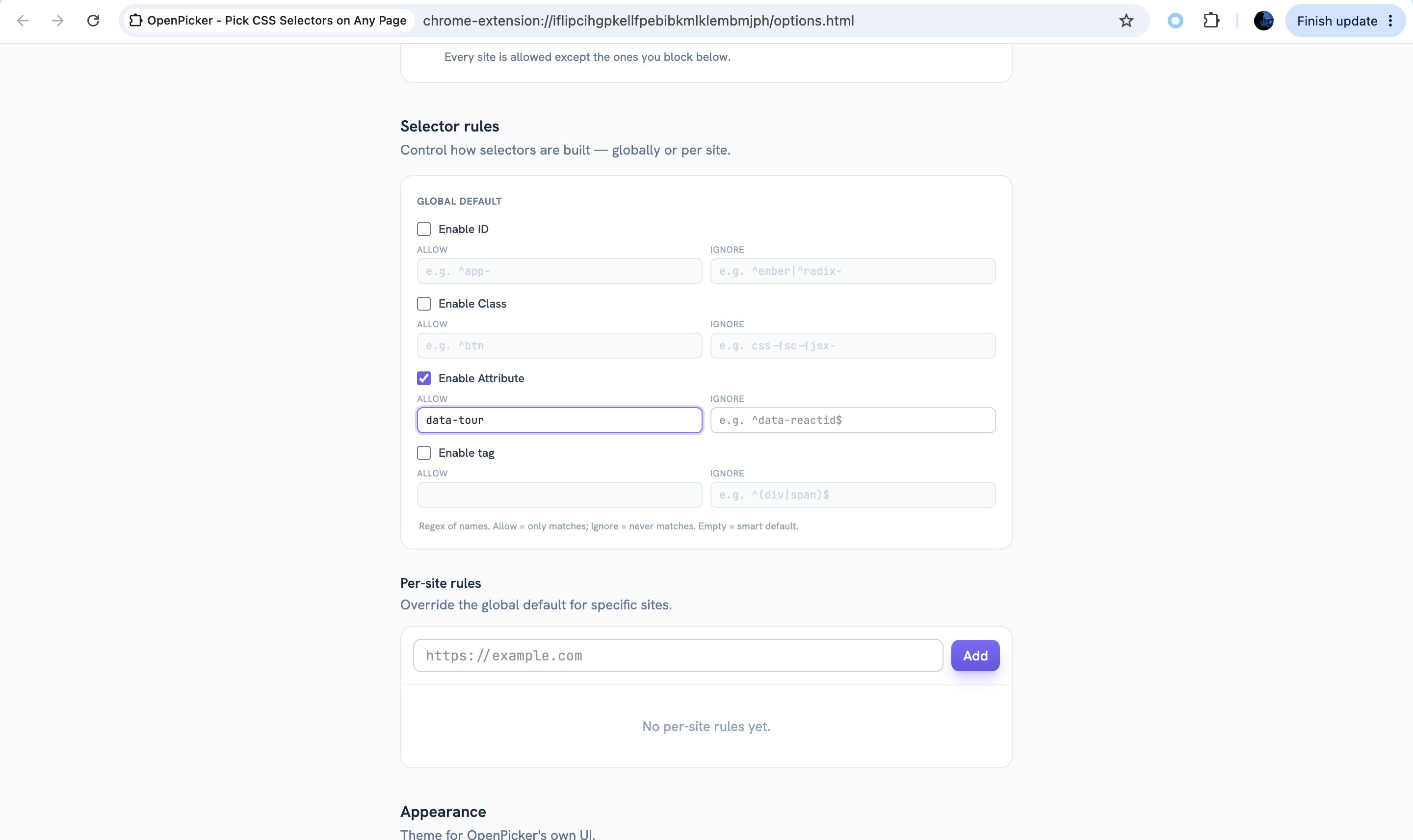Click the 'No per-site rules yet.' message

pyautogui.click(x=706, y=726)
